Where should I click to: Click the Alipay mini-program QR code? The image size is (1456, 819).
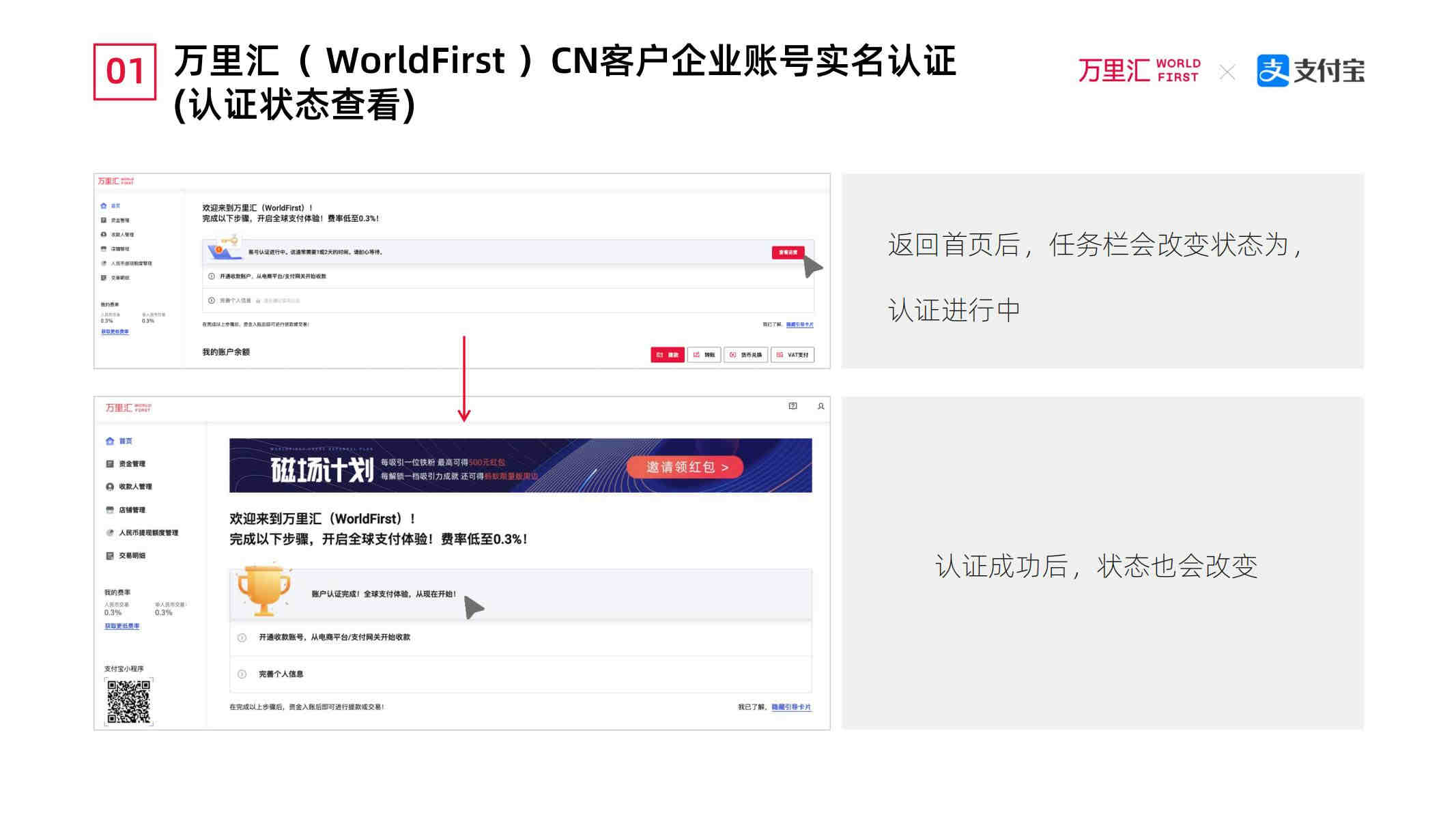(128, 702)
